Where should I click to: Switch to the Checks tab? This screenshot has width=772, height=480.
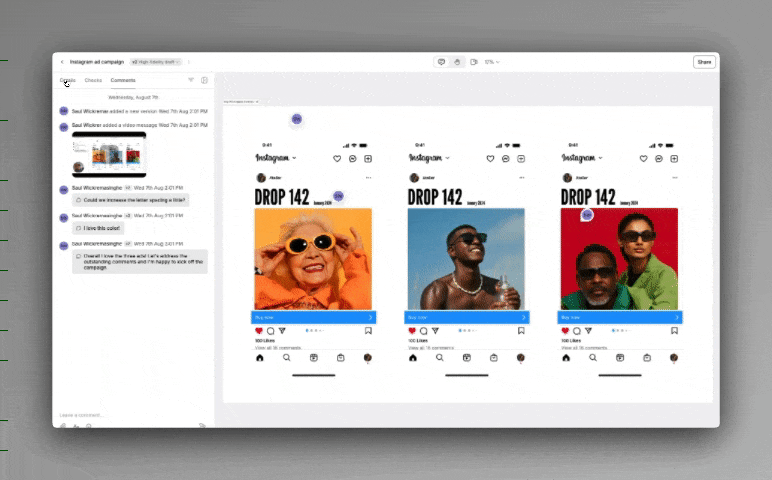coord(93,80)
